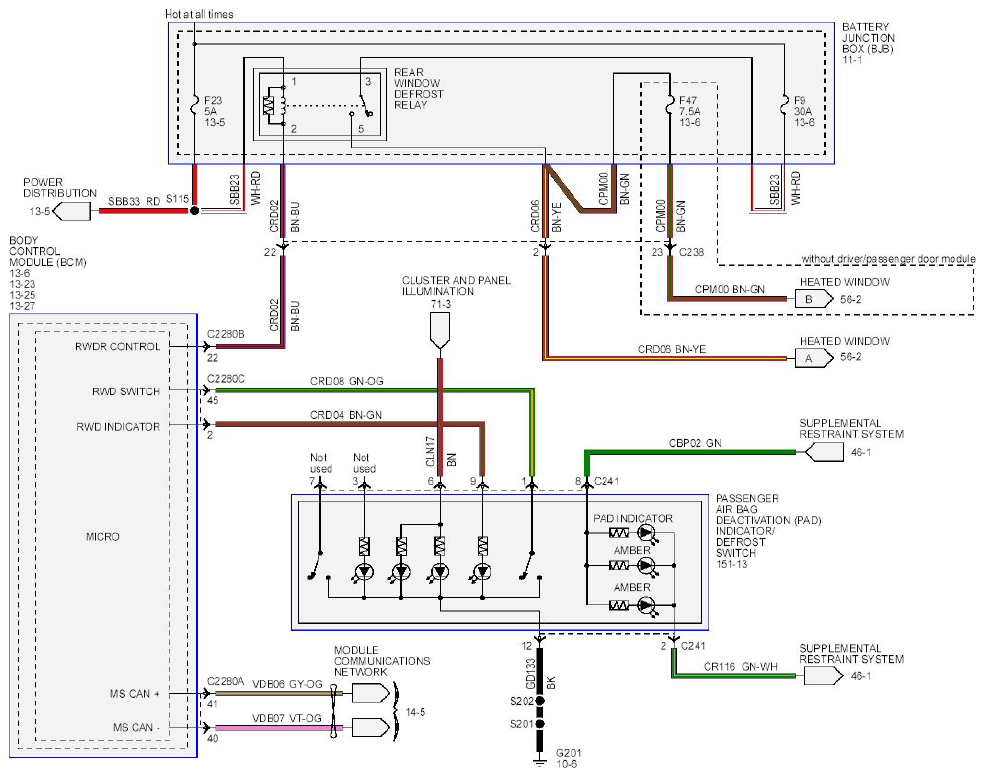Select the PASSENGER AIR BAG DEACTIVATION switch label
The image size is (985, 777).
768,525
